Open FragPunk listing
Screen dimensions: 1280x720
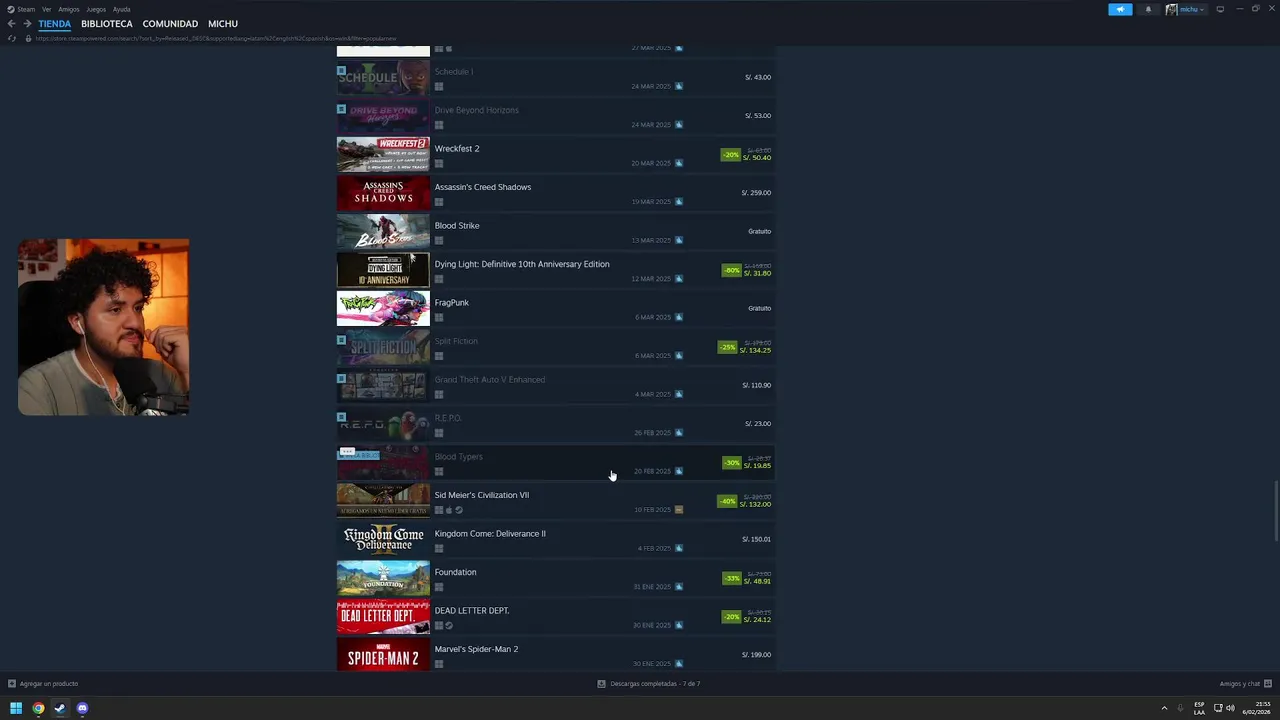click(556, 309)
